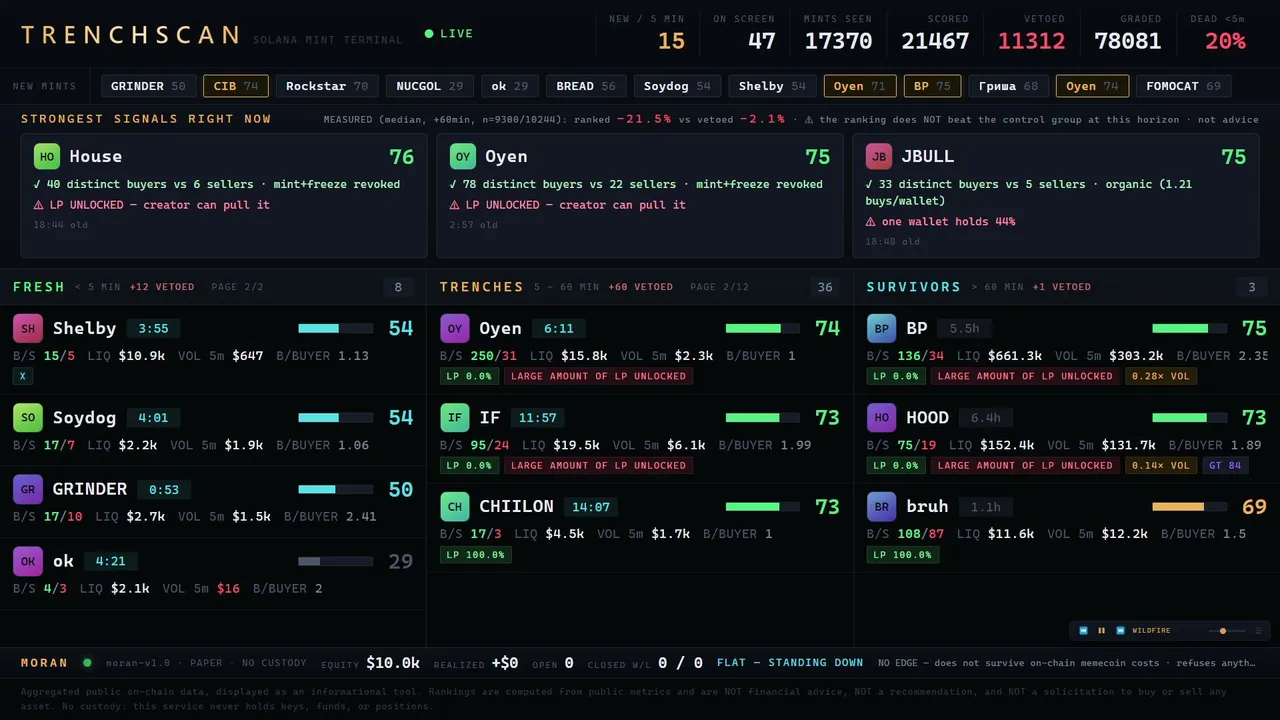Click the OY avatar on Oyen signal card
The image size is (1280, 720).
click(463, 156)
